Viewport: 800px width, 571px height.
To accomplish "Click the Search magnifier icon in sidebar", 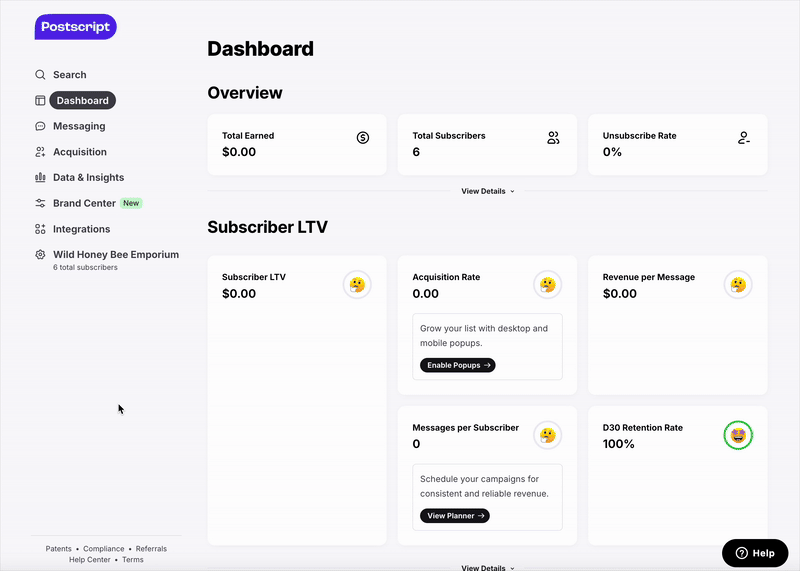I will (x=40, y=75).
